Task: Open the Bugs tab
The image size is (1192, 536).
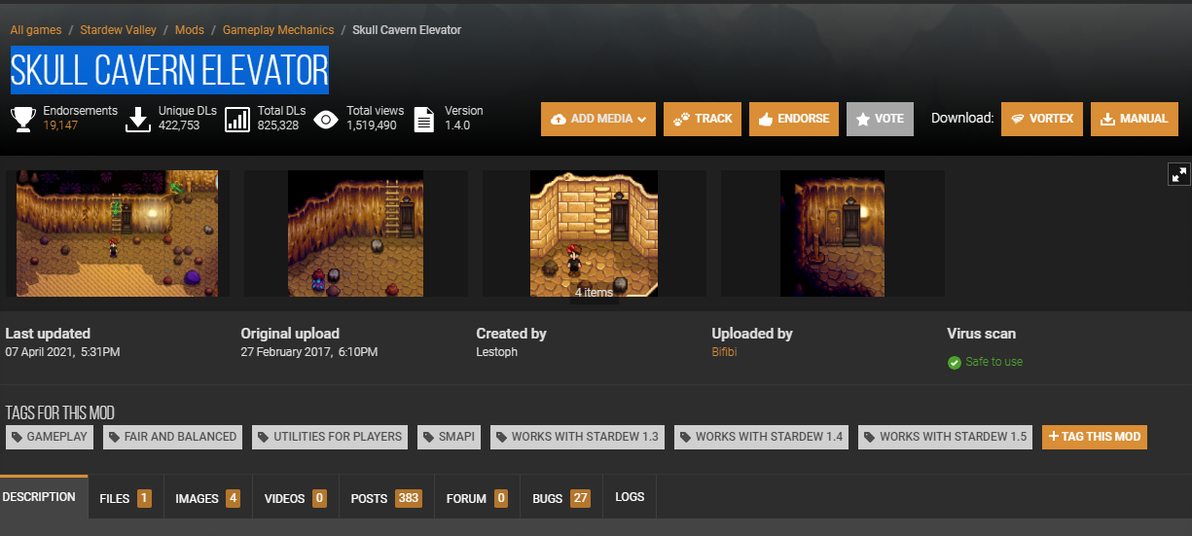Action: point(561,499)
